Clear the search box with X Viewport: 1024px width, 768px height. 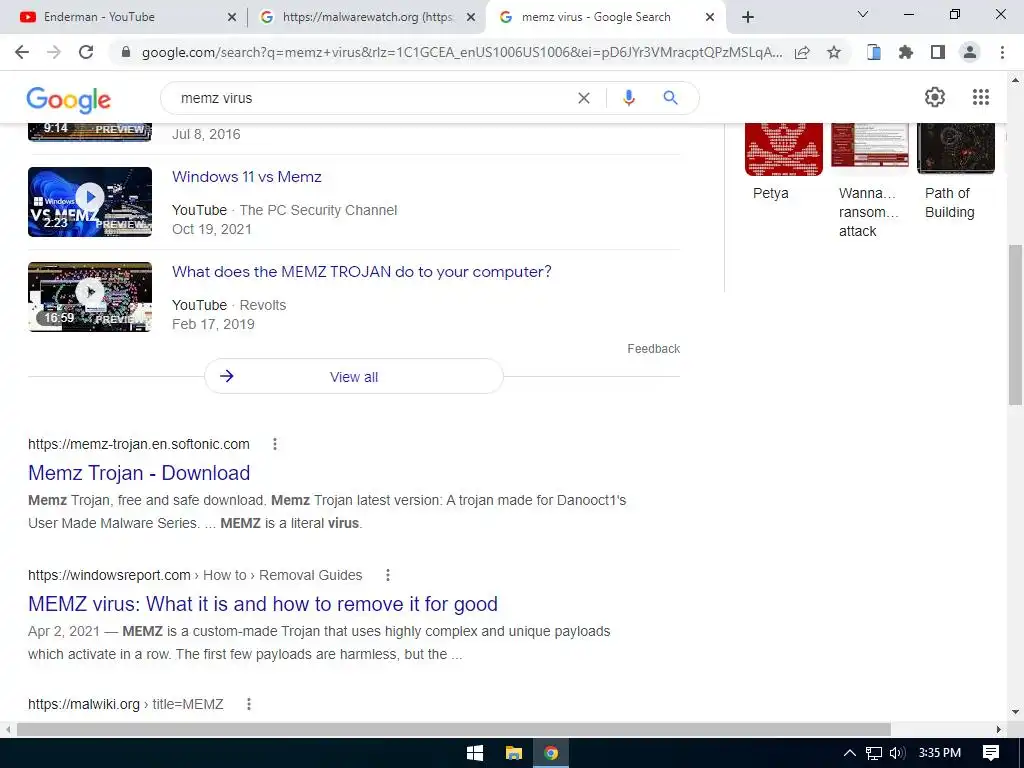click(584, 98)
